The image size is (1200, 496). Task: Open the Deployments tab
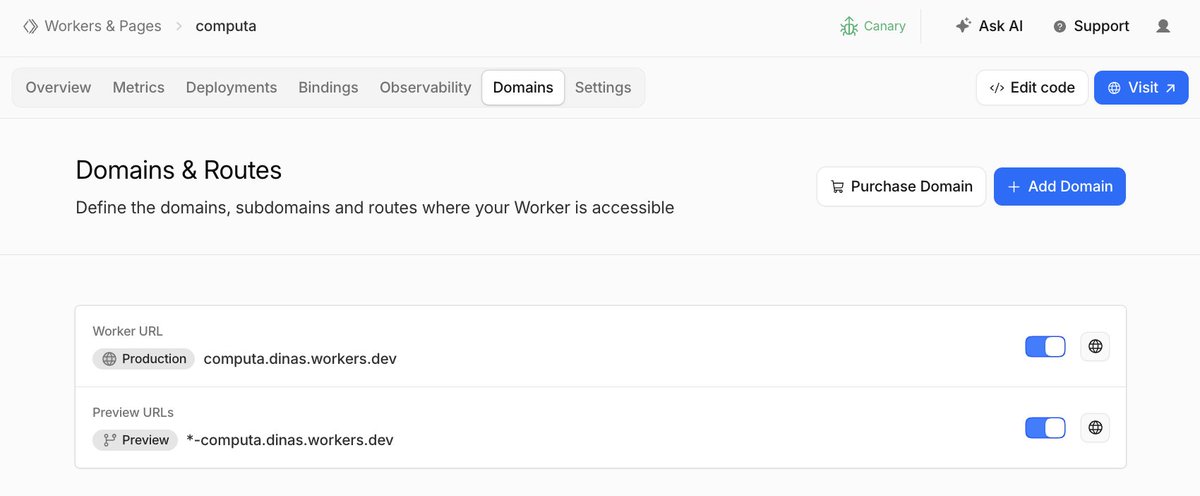231,87
